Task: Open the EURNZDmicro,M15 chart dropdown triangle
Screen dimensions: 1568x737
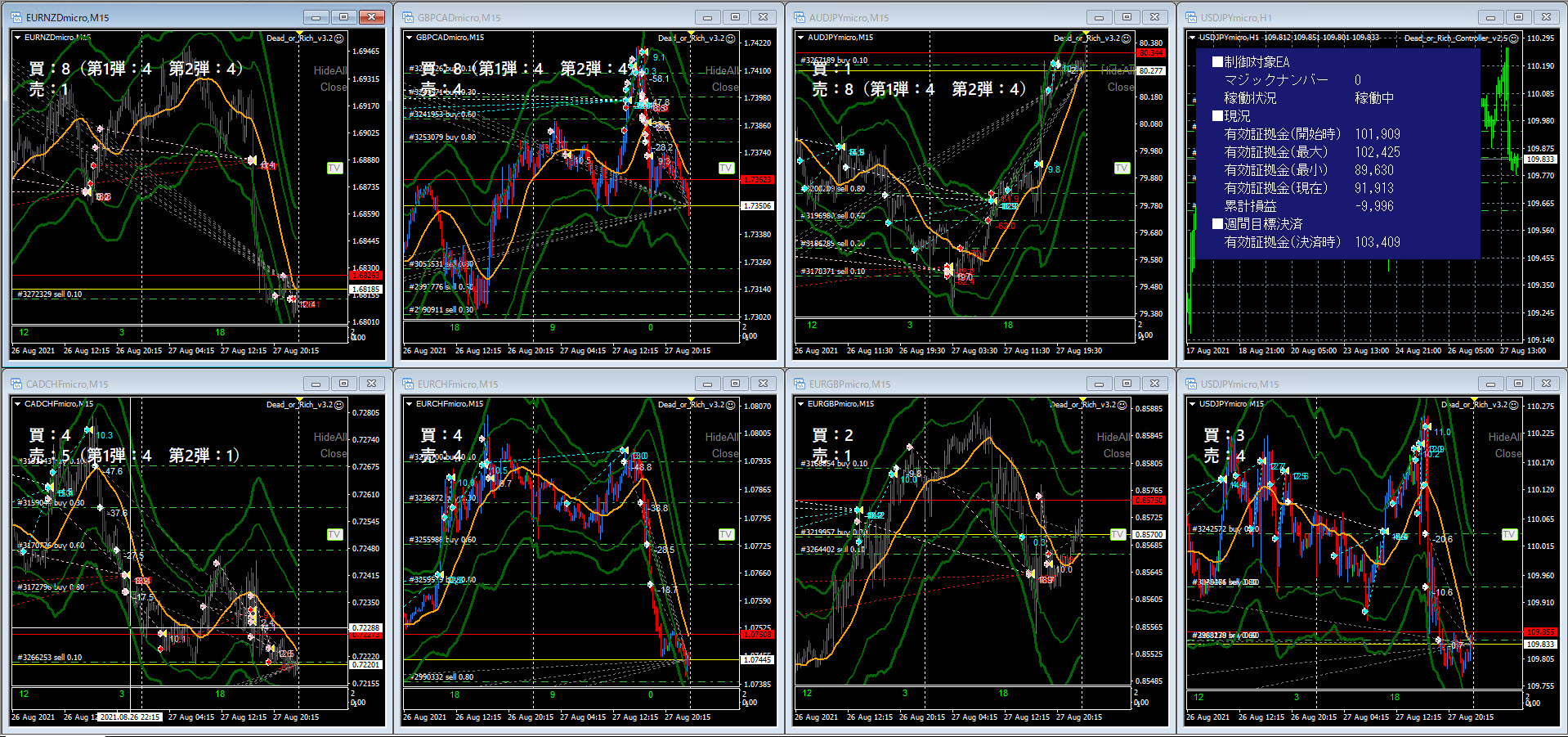Action: [x=17, y=38]
